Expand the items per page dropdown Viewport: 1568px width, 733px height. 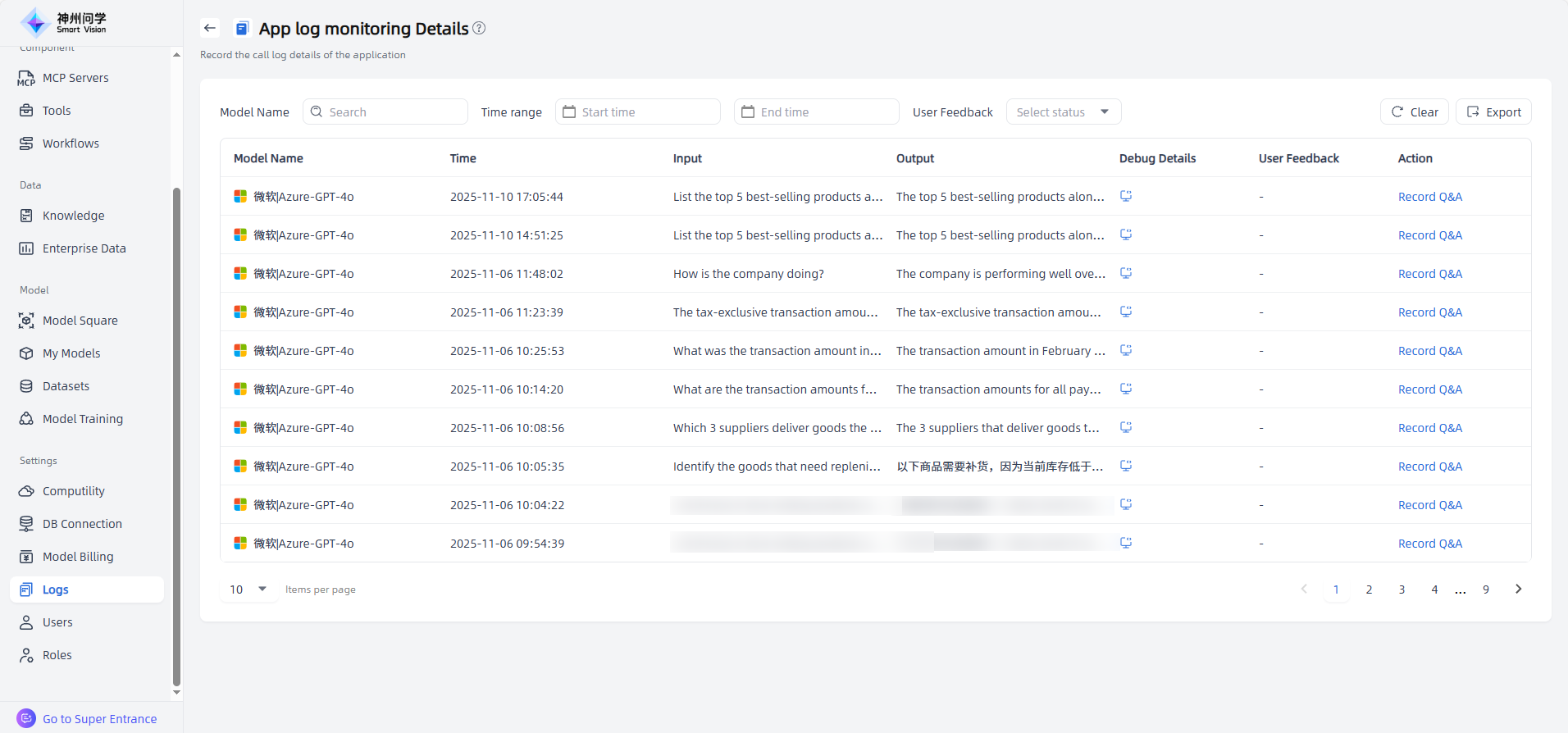(249, 589)
